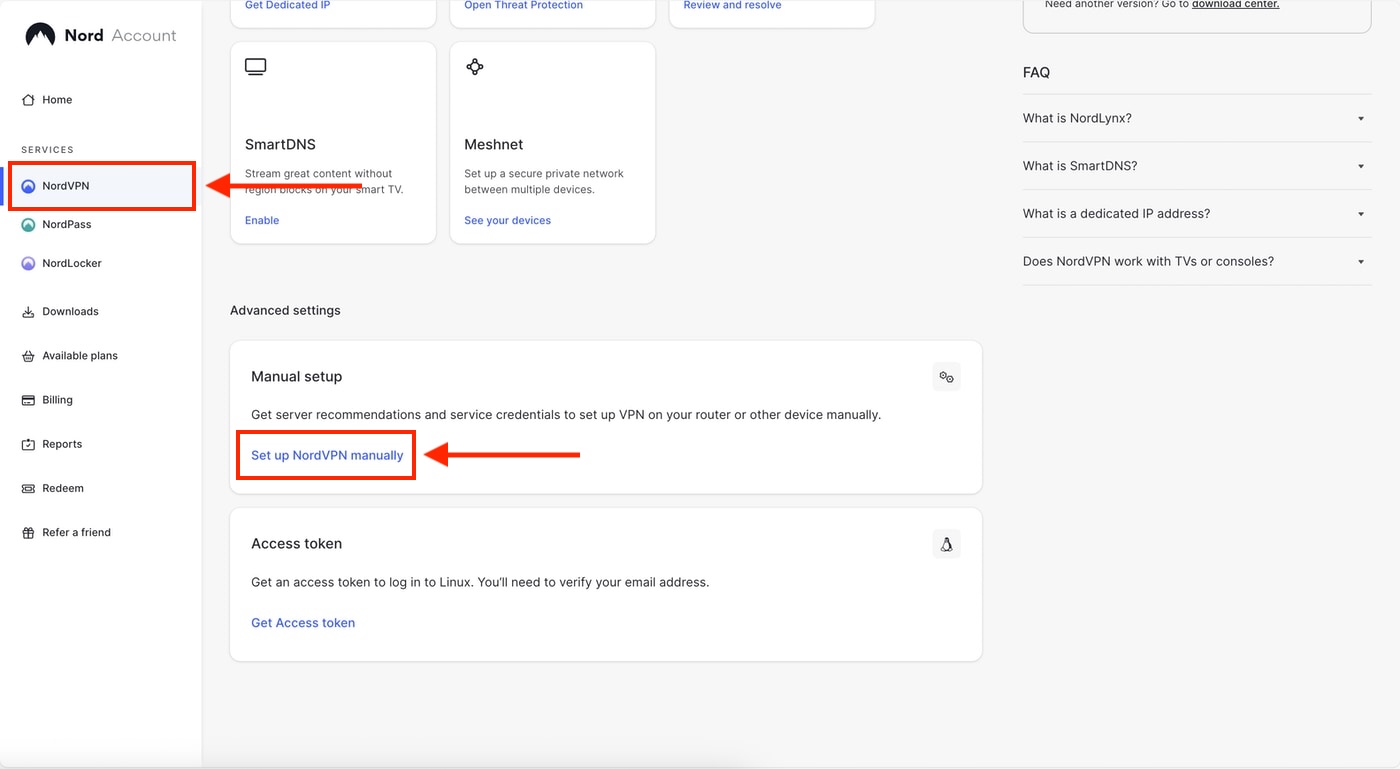The image size is (1400, 769).
Task: Click the Meshnet card title
Action: tap(494, 145)
